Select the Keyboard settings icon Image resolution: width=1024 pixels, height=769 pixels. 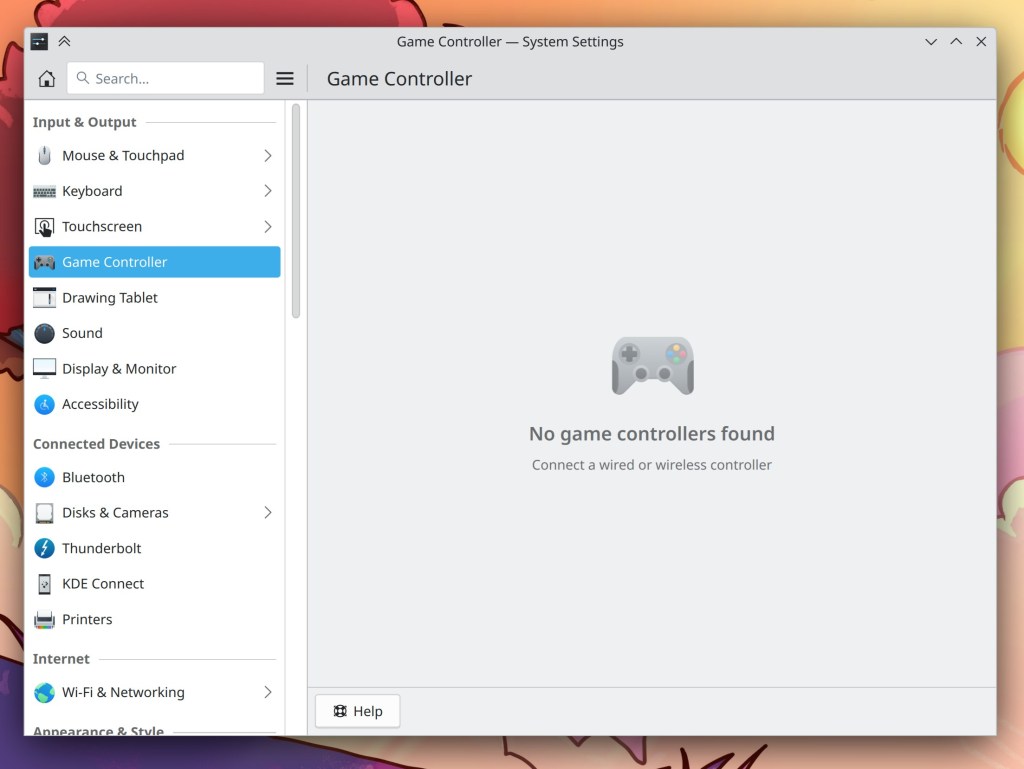pos(44,190)
